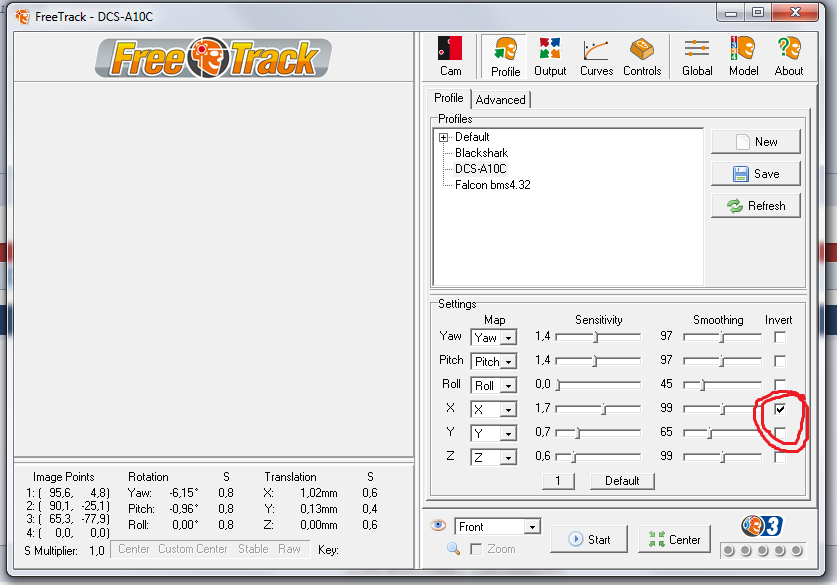Click the Default settings button
The width and height of the screenshot is (837, 585).
(622, 481)
